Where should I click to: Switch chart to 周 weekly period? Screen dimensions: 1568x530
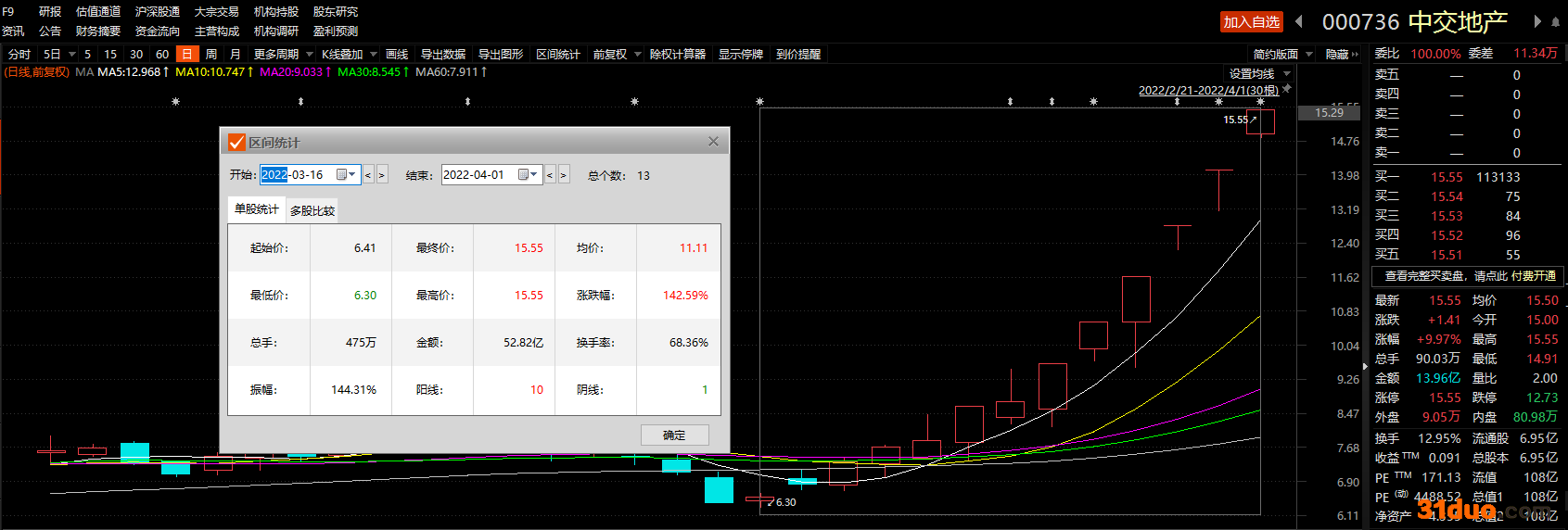(211, 54)
